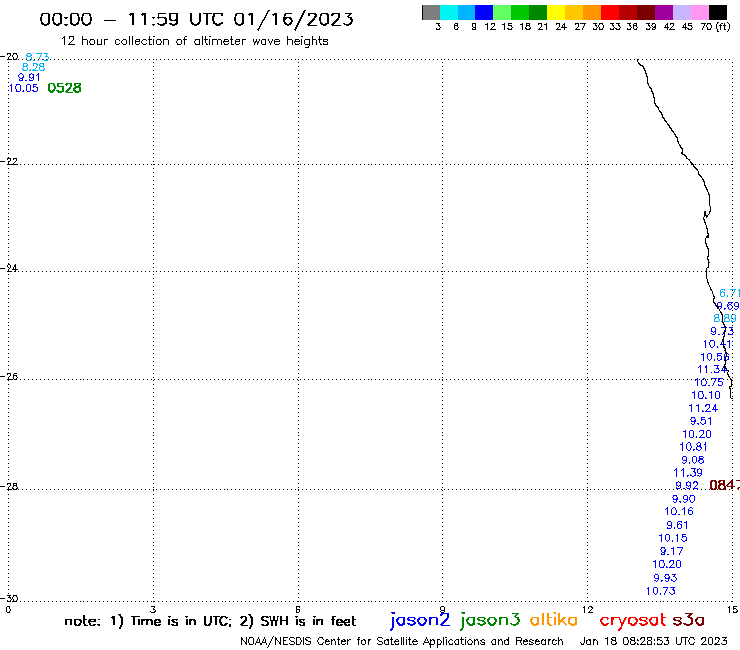Click the green 0528 pass time label
This screenshot has width=740, height=650.
pos(65,88)
